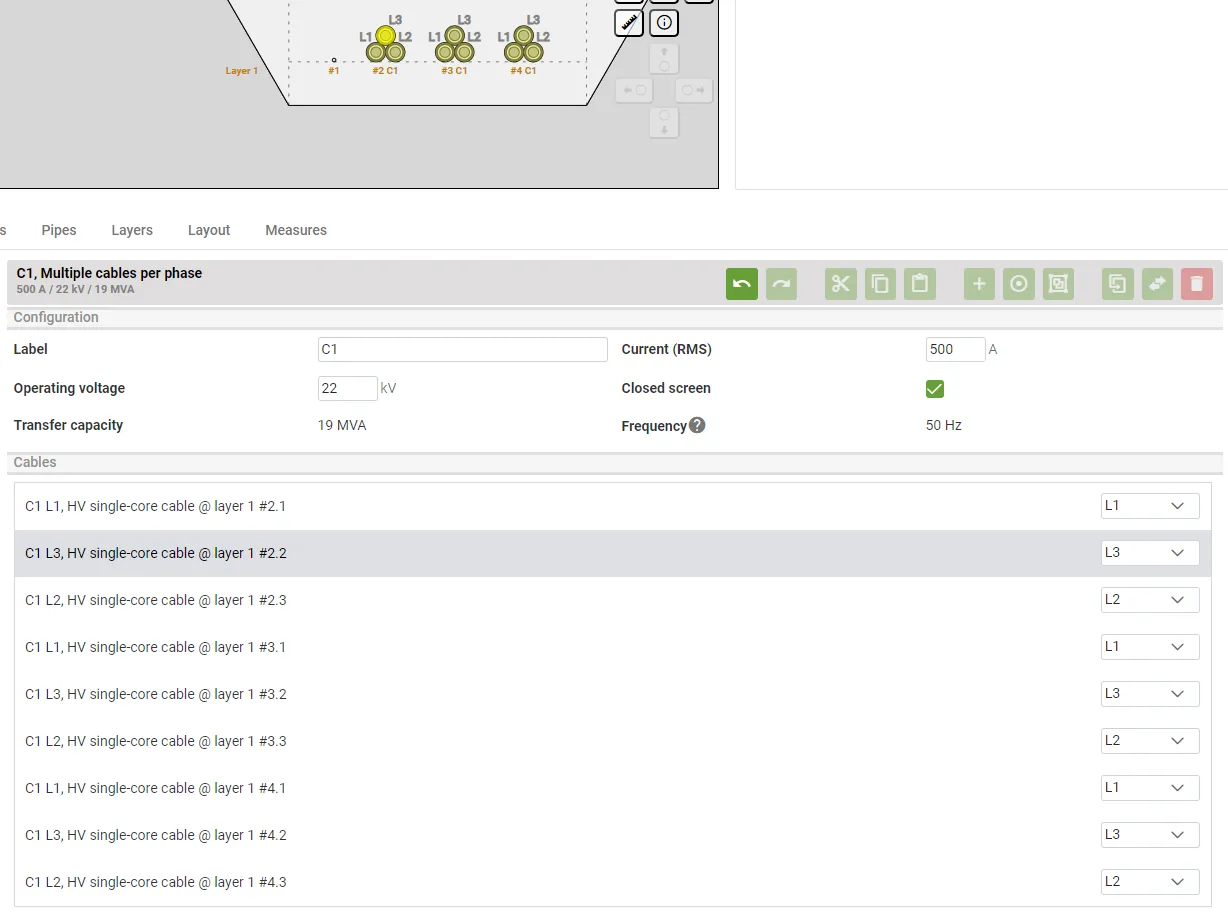Click the redo arrow icon

pyautogui.click(x=781, y=284)
